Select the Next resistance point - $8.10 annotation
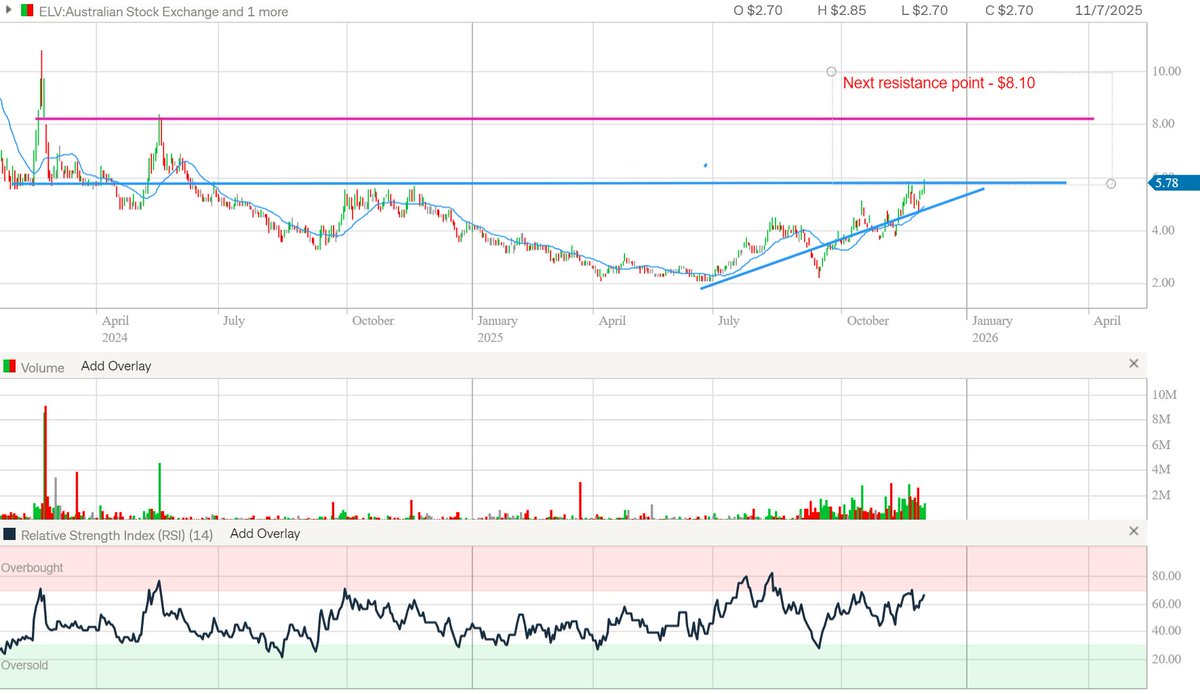1200x694 pixels. pyautogui.click(x=939, y=84)
